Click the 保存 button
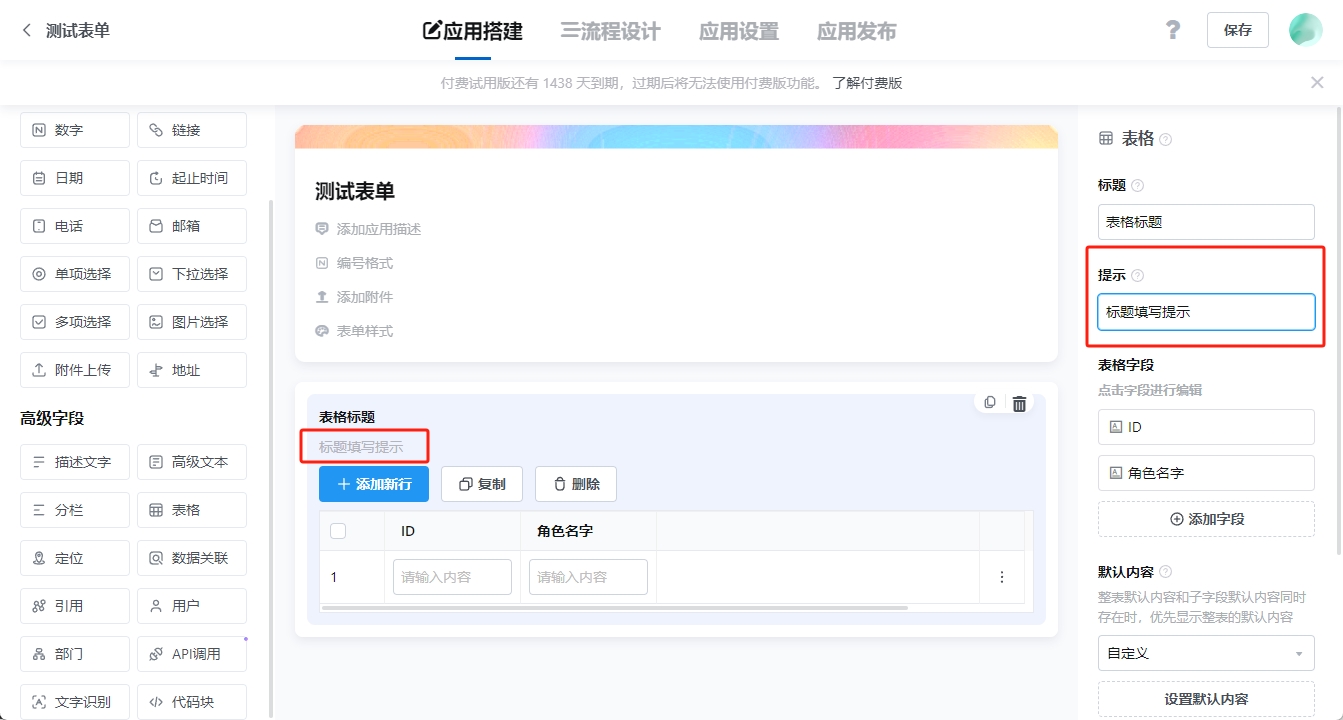This screenshot has height=720, width=1343. coord(1237,30)
